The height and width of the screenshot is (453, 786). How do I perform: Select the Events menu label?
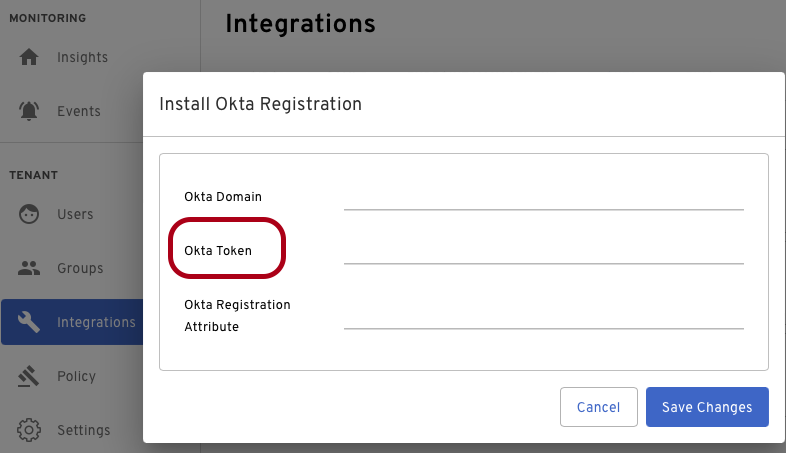point(79,111)
